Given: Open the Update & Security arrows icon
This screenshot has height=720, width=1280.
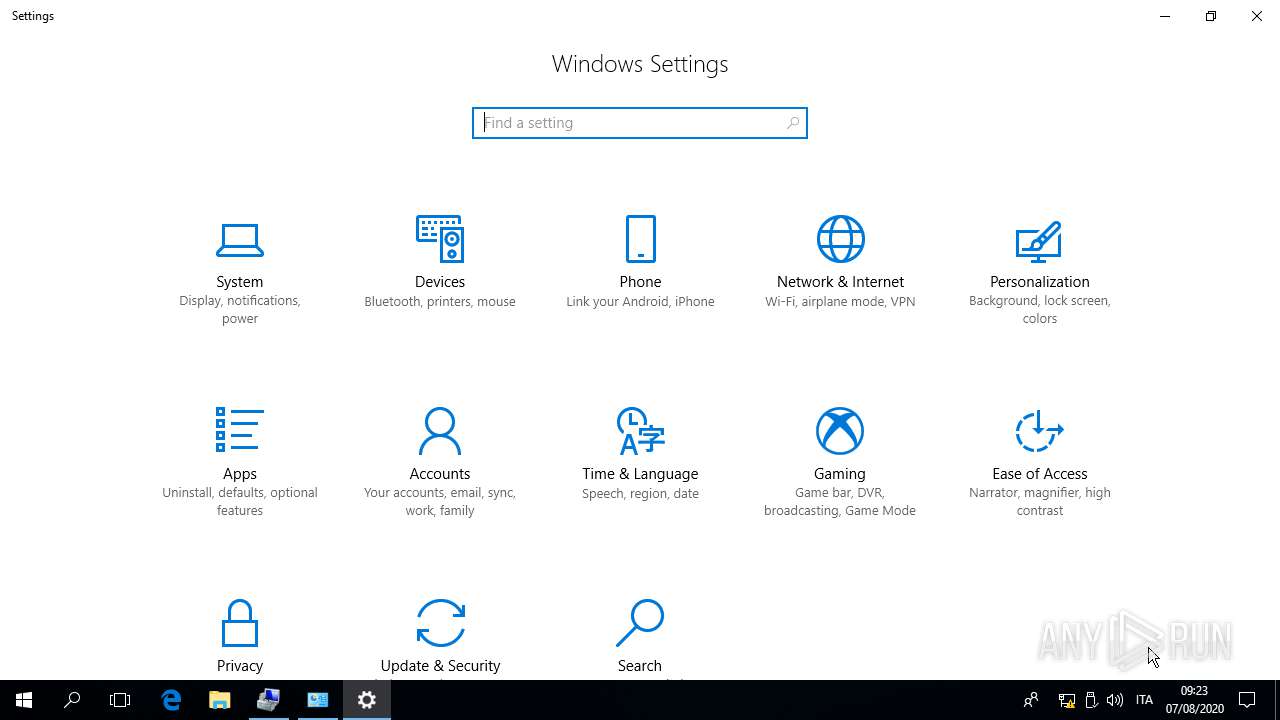Looking at the screenshot, I should (x=440, y=623).
